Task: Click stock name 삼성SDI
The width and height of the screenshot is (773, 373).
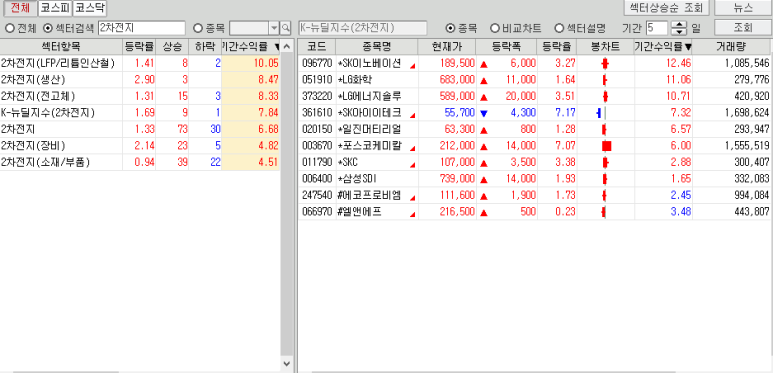Action: point(357,179)
